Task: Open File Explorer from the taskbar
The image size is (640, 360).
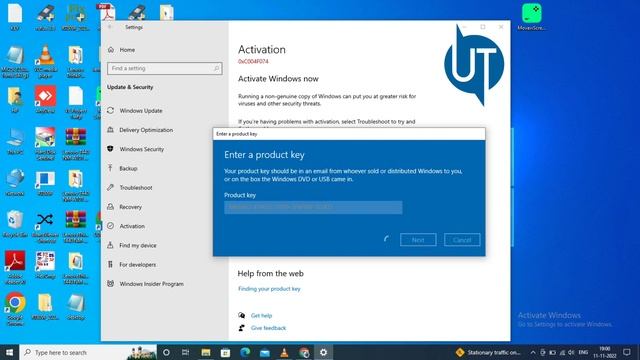Action: [206, 352]
